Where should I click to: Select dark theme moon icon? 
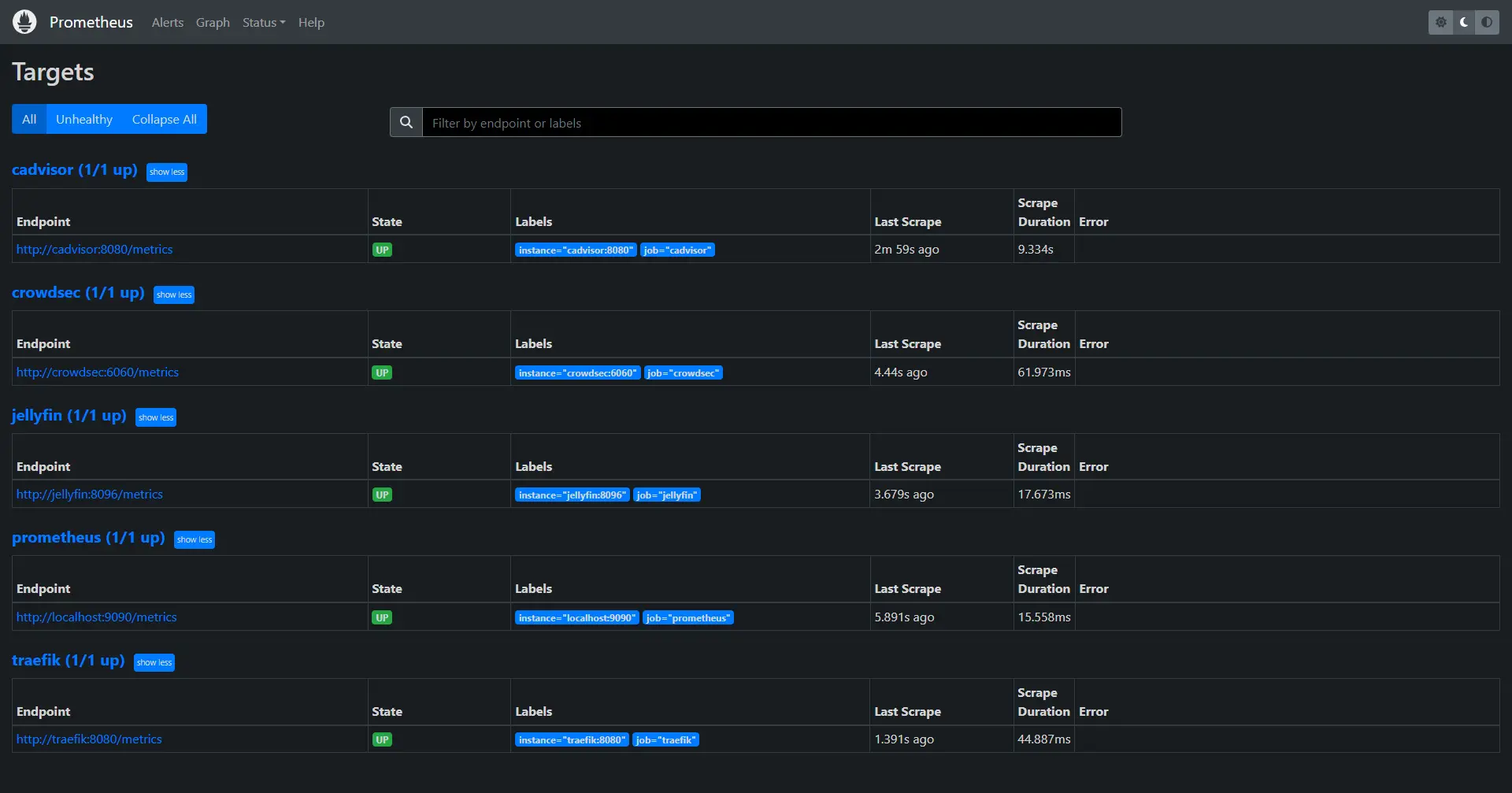tap(1464, 22)
